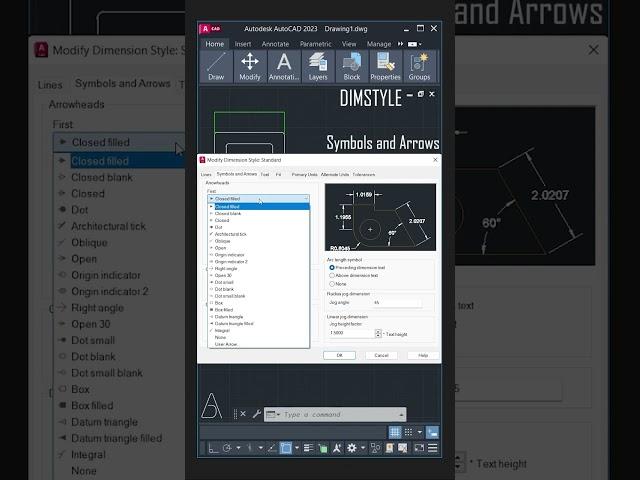Select Box filled arrowhead option
Screen dimensions: 640x480
[x=224, y=310]
